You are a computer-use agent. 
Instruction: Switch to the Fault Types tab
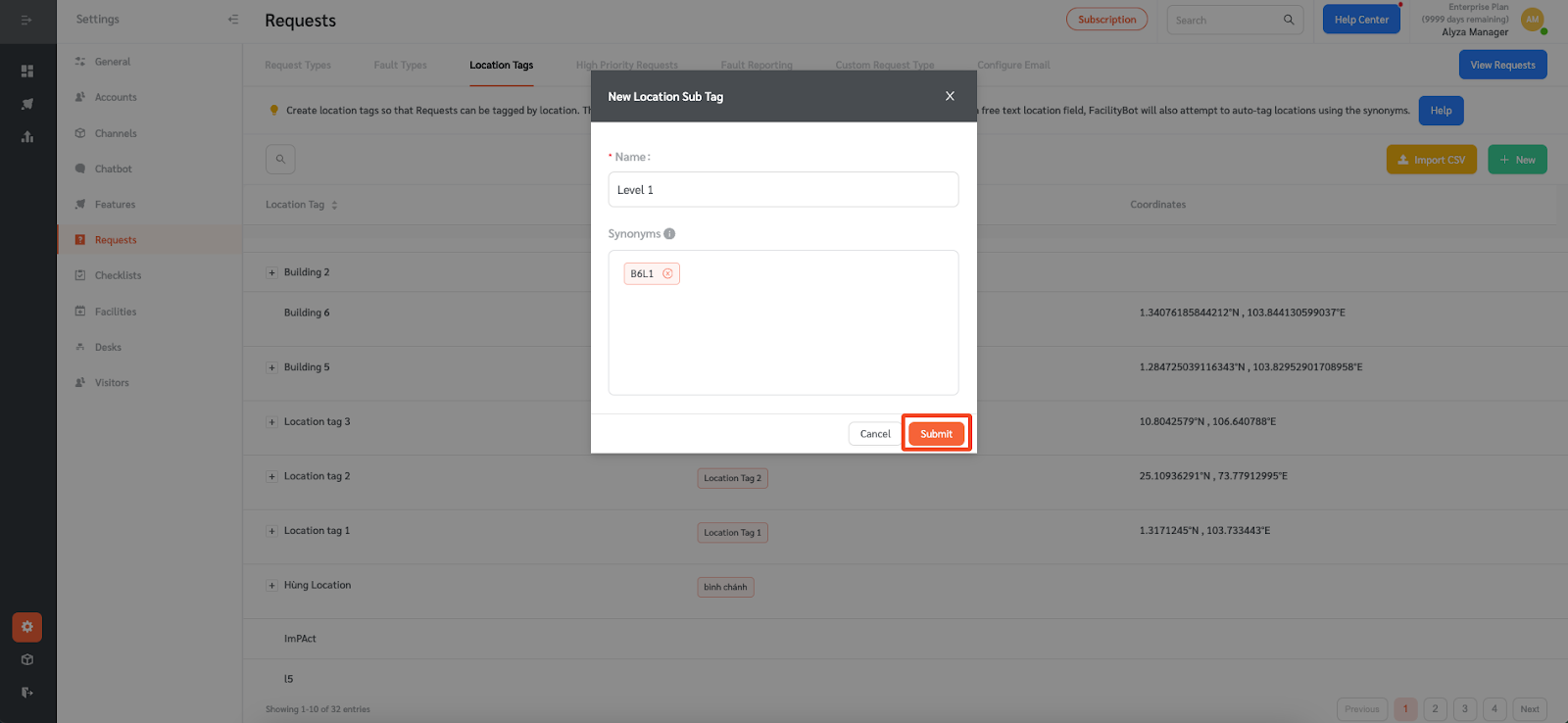[x=400, y=66]
